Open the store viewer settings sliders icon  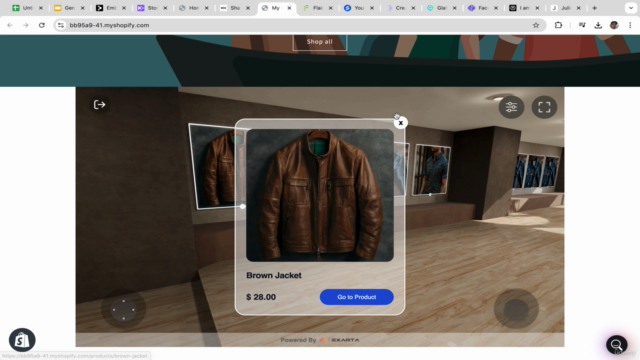(511, 107)
